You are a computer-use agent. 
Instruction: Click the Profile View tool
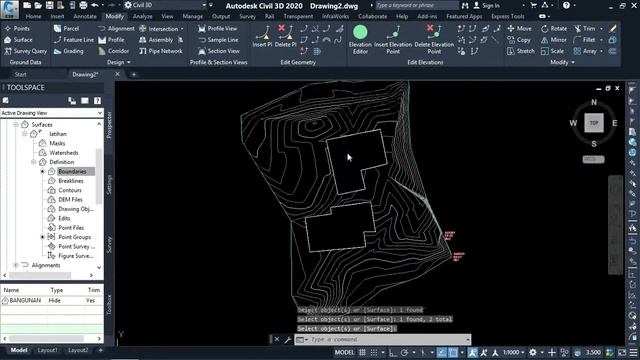click(218, 29)
